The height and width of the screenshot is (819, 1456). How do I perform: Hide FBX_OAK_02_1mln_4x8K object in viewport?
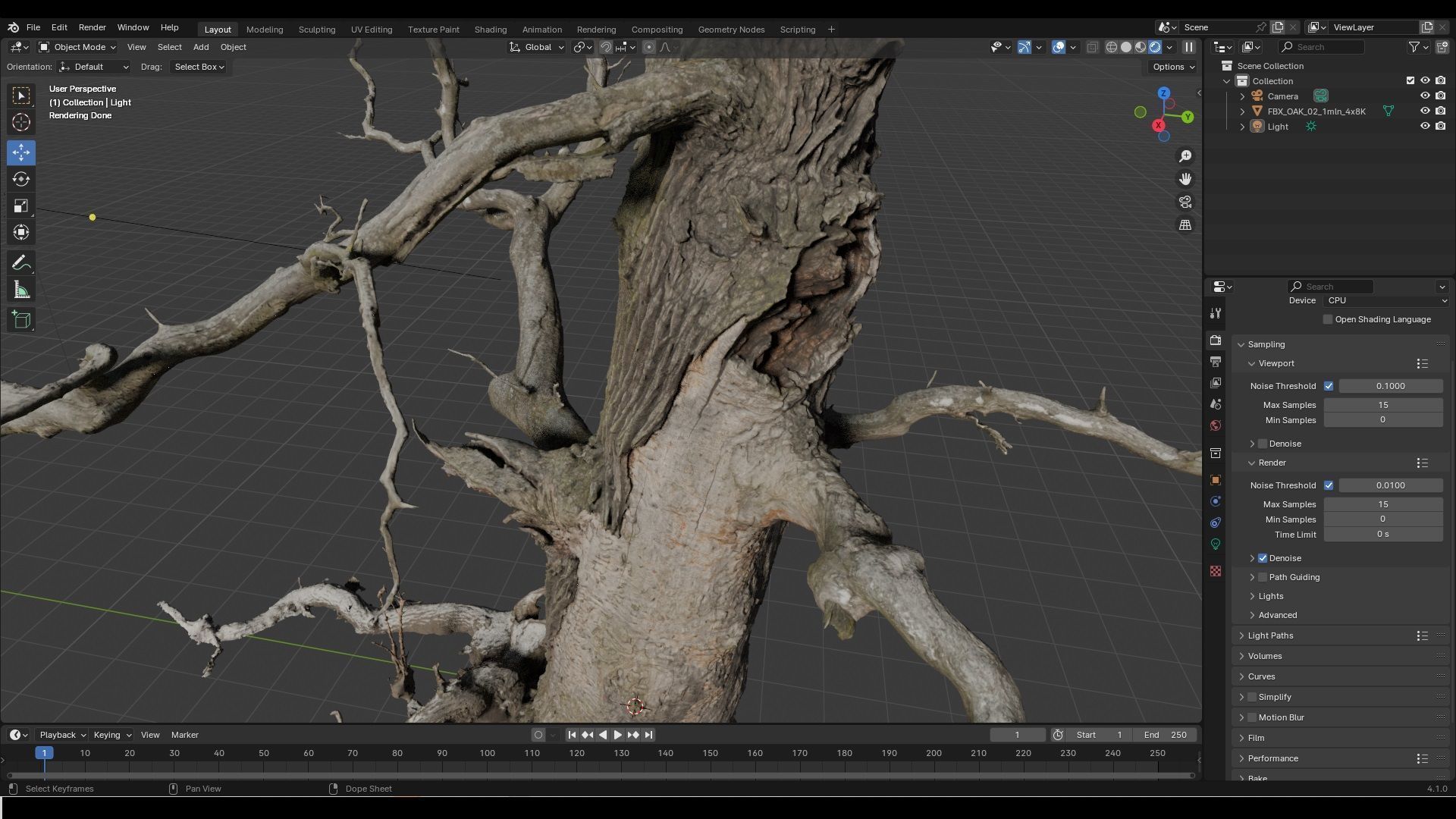click(x=1425, y=111)
